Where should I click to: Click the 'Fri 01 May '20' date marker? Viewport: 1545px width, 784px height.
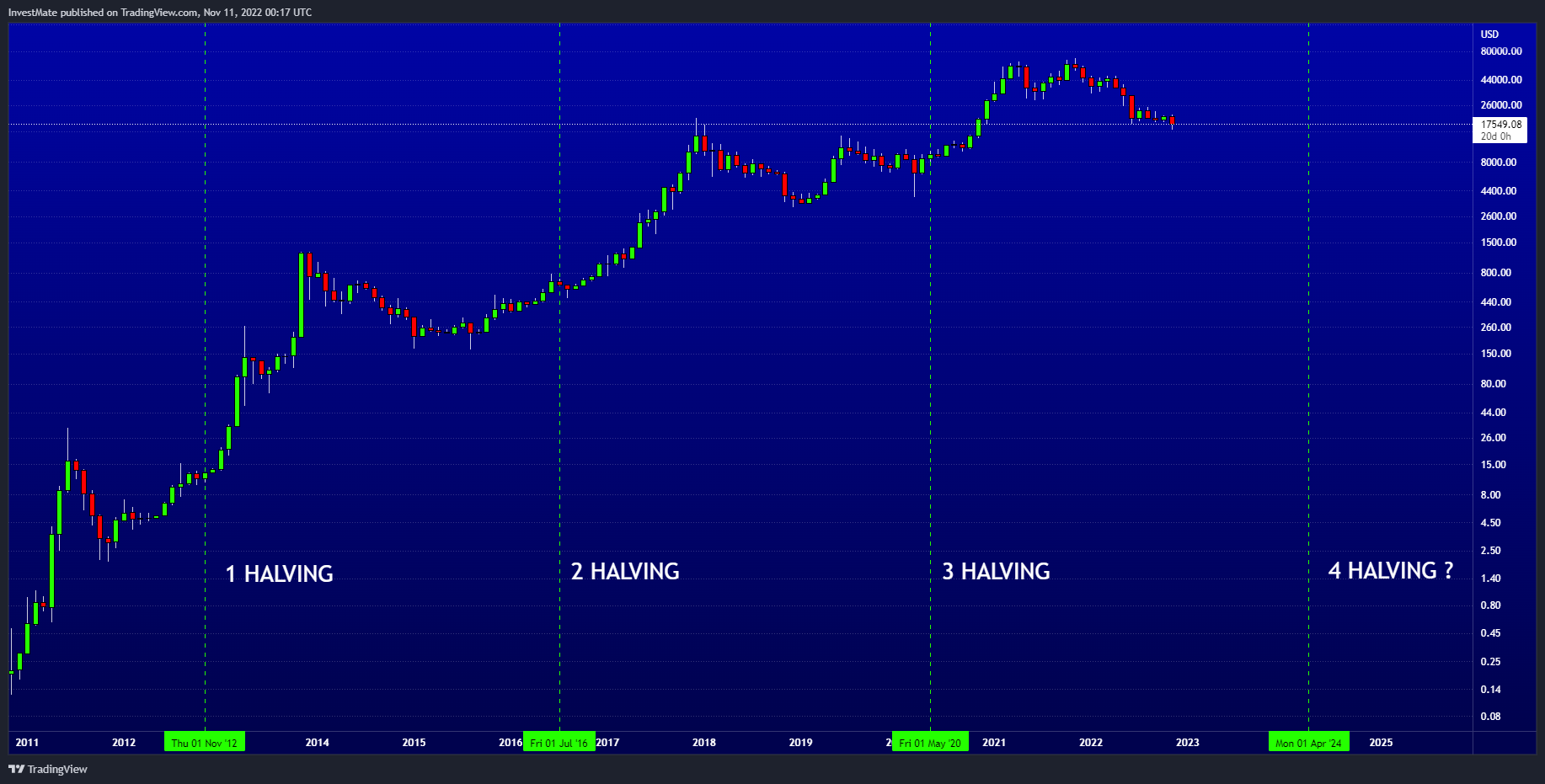click(930, 742)
